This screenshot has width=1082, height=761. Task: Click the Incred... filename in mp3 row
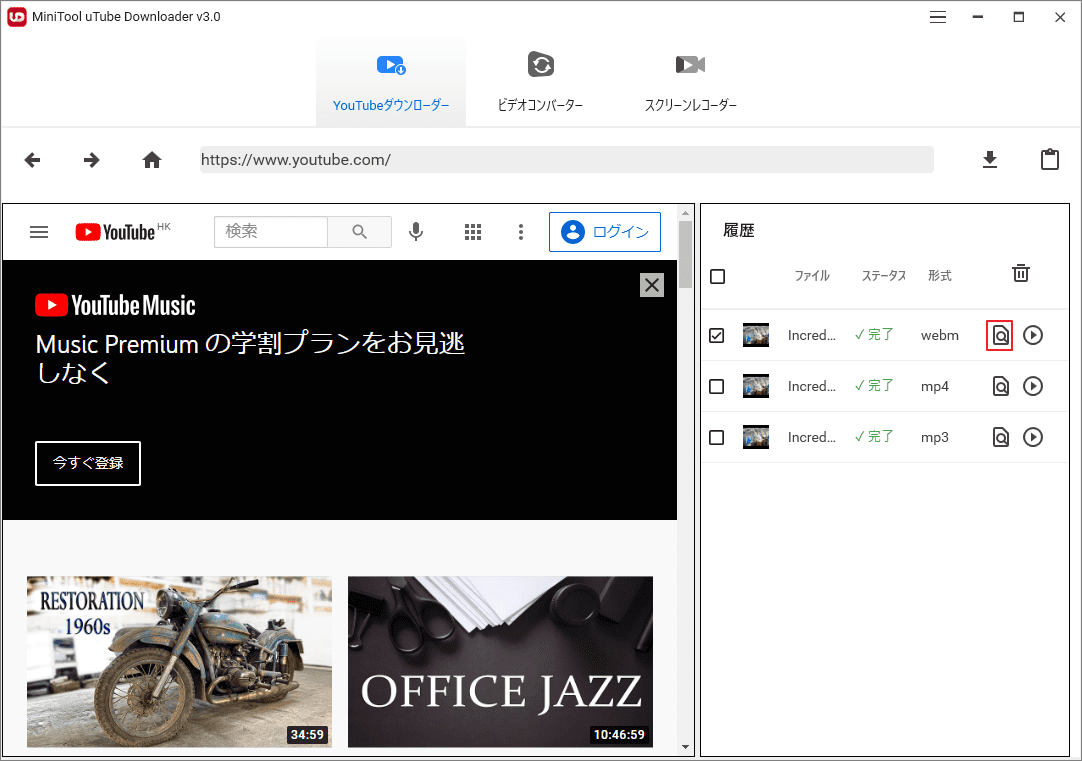[x=812, y=437]
